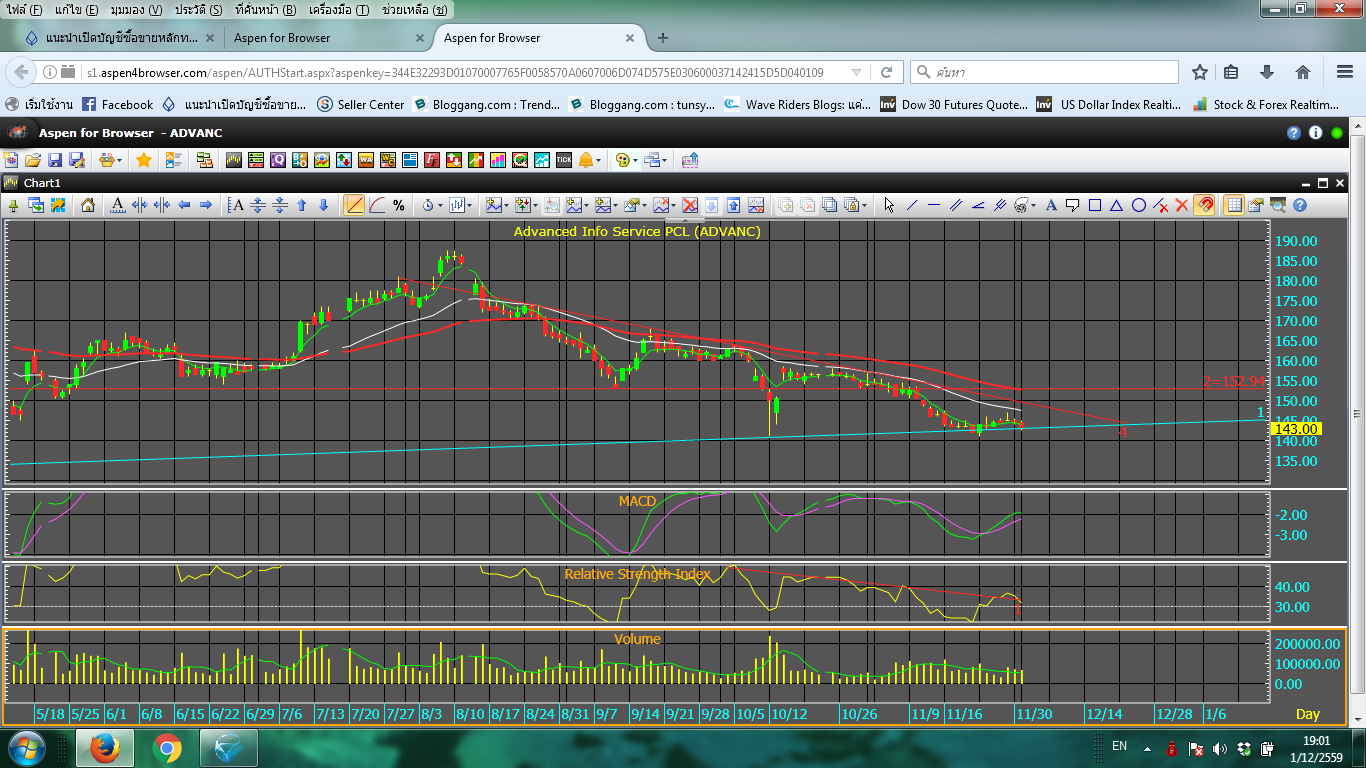The height and width of the screenshot is (768, 1366).
Task: Open the ประวัติ (History) menu
Action: tap(198, 9)
